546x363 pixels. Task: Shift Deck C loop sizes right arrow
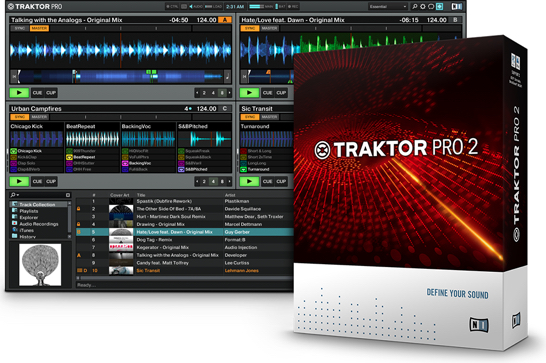point(229,182)
